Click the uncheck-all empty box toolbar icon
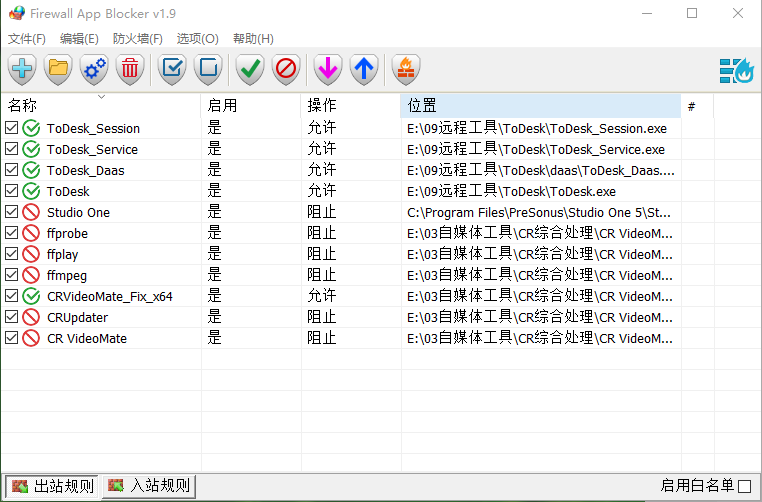Image resolution: width=762 pixels, height=502 pixels. click(208, 69)
